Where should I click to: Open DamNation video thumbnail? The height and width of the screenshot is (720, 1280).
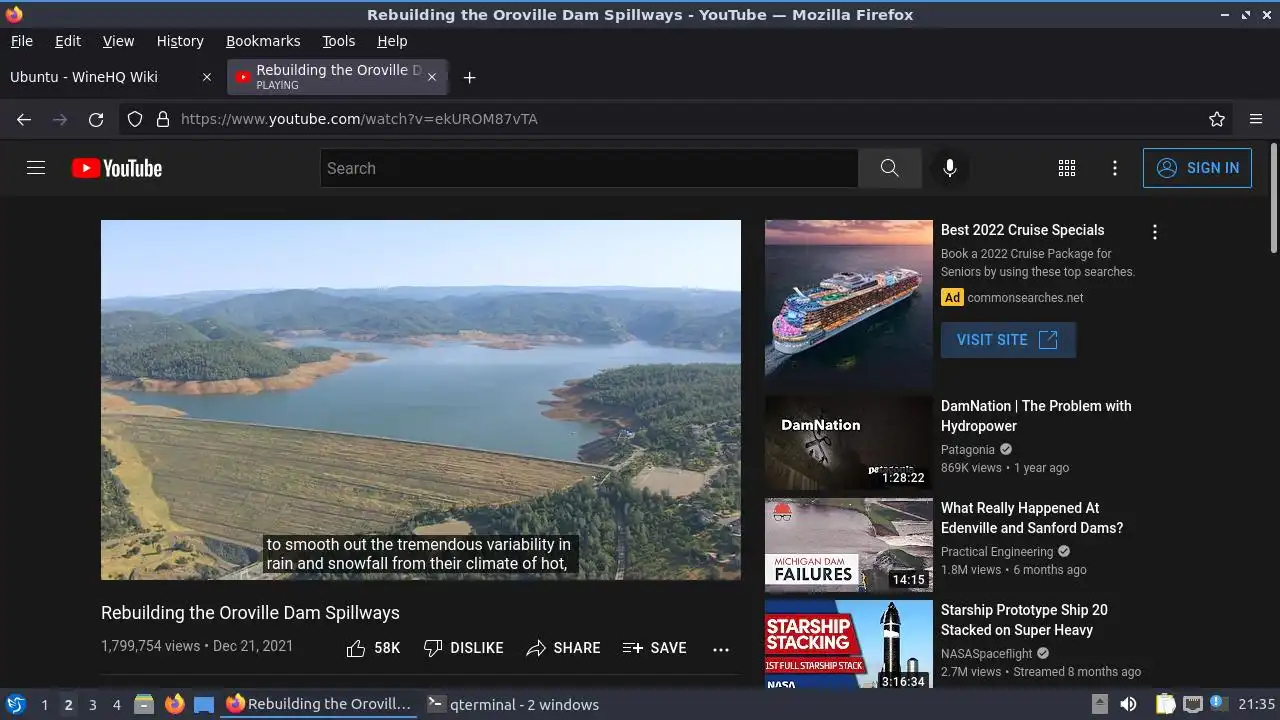[x=849, y=443]
